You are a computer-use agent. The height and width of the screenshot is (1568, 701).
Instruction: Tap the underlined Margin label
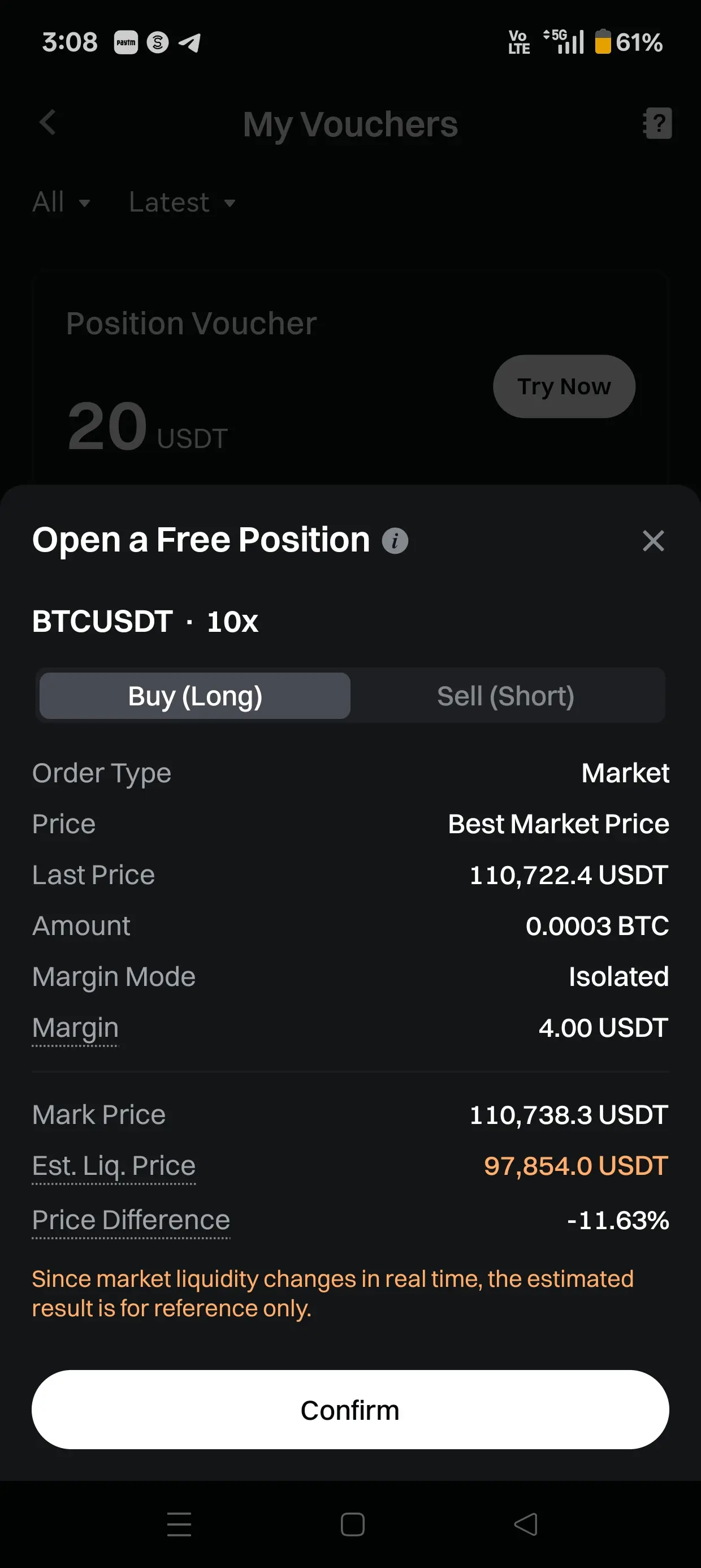(75, 1028)
